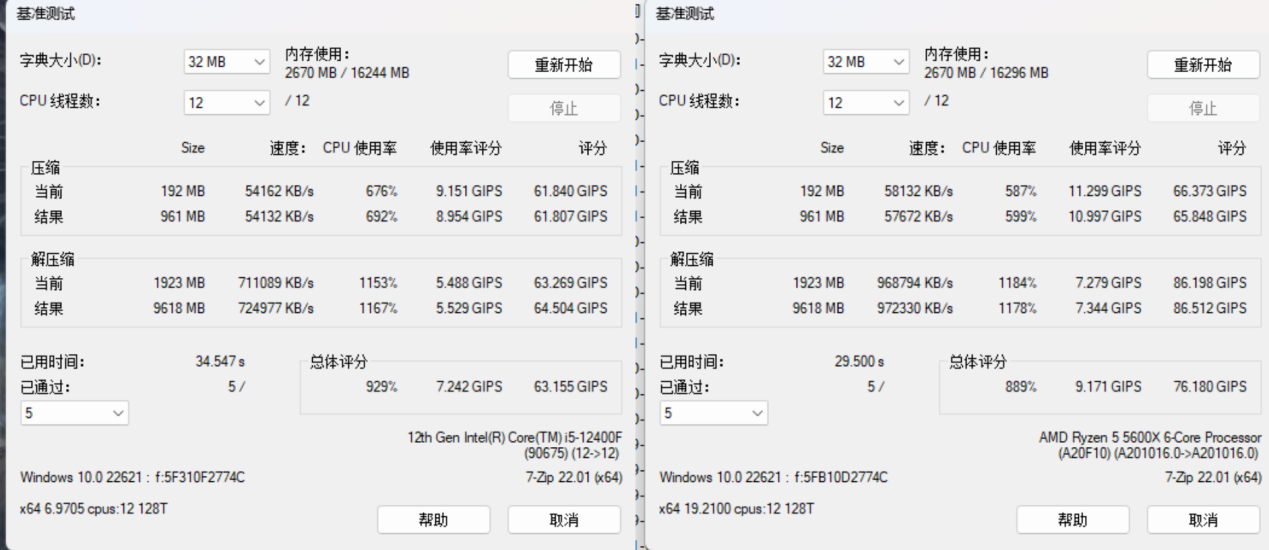Click 972330 KB/s decompression result speed
1269x550 pixels.
coord(915,309)
